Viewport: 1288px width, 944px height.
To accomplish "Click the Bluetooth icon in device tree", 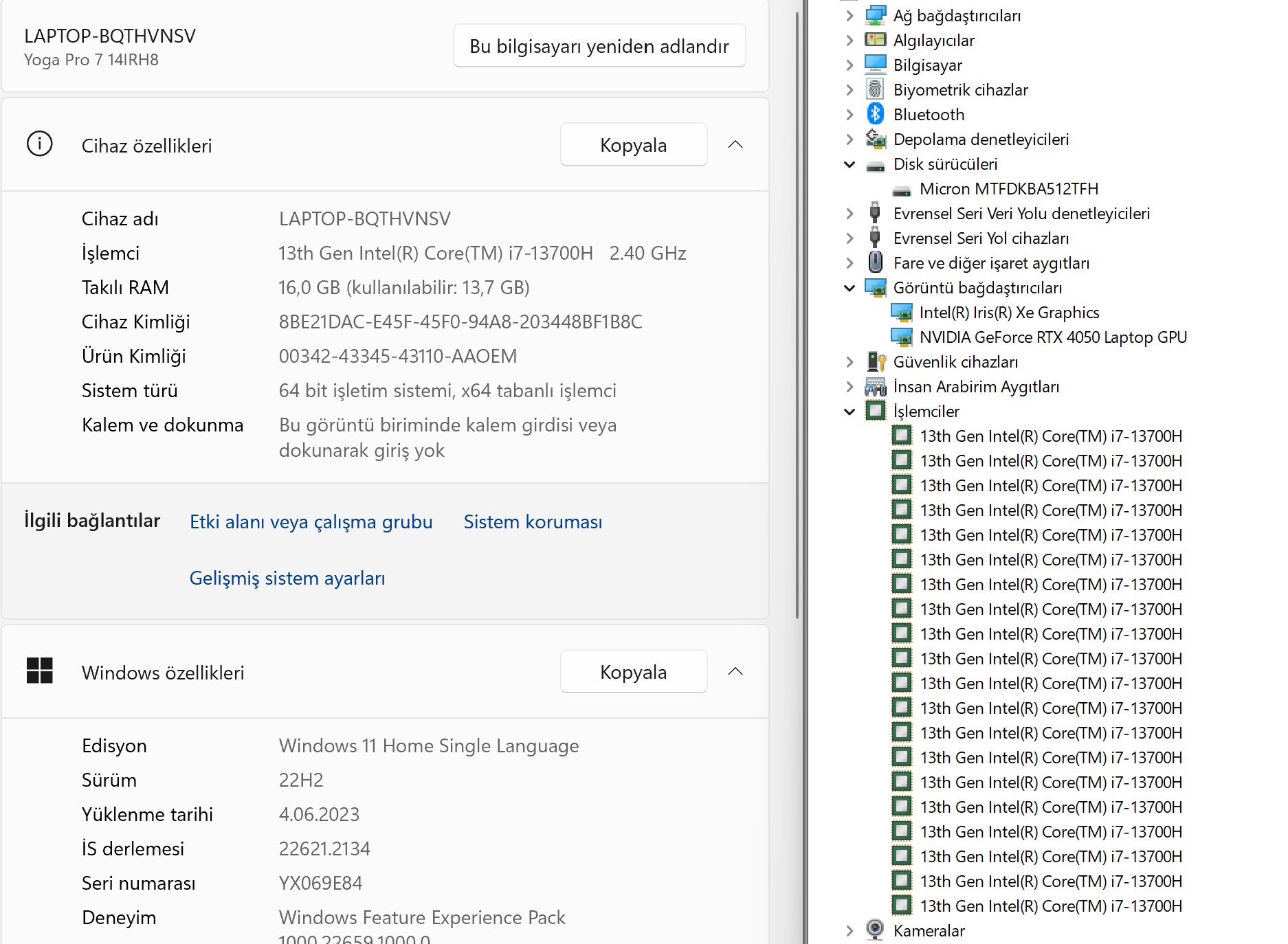I will [875, 114].
